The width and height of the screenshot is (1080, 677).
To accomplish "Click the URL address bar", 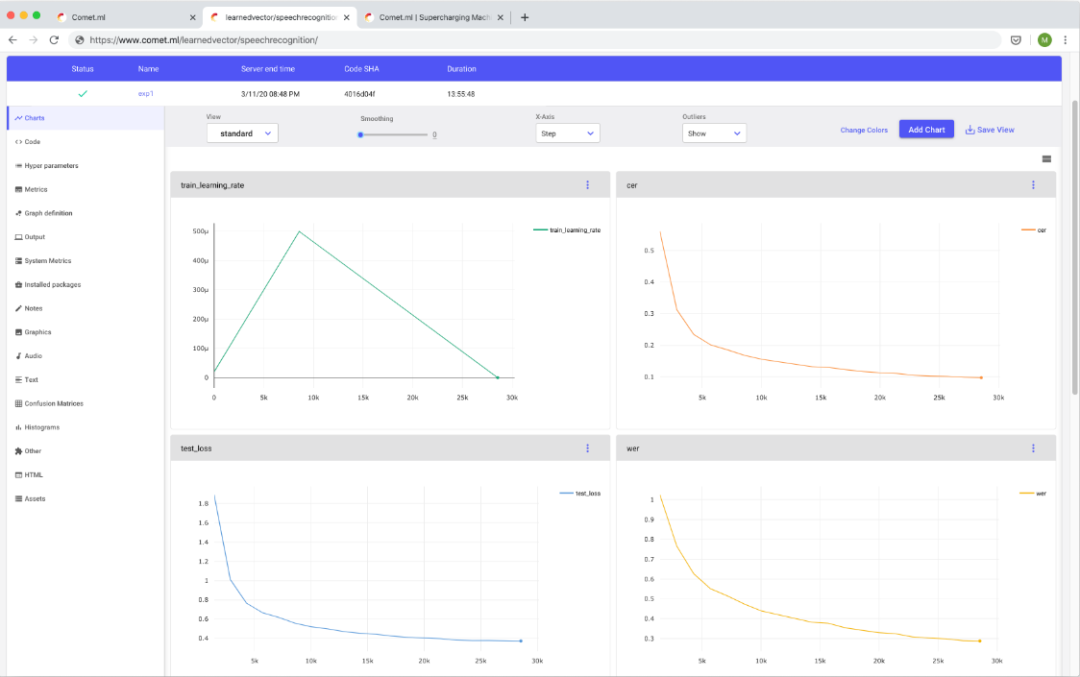I will [534, 40].
